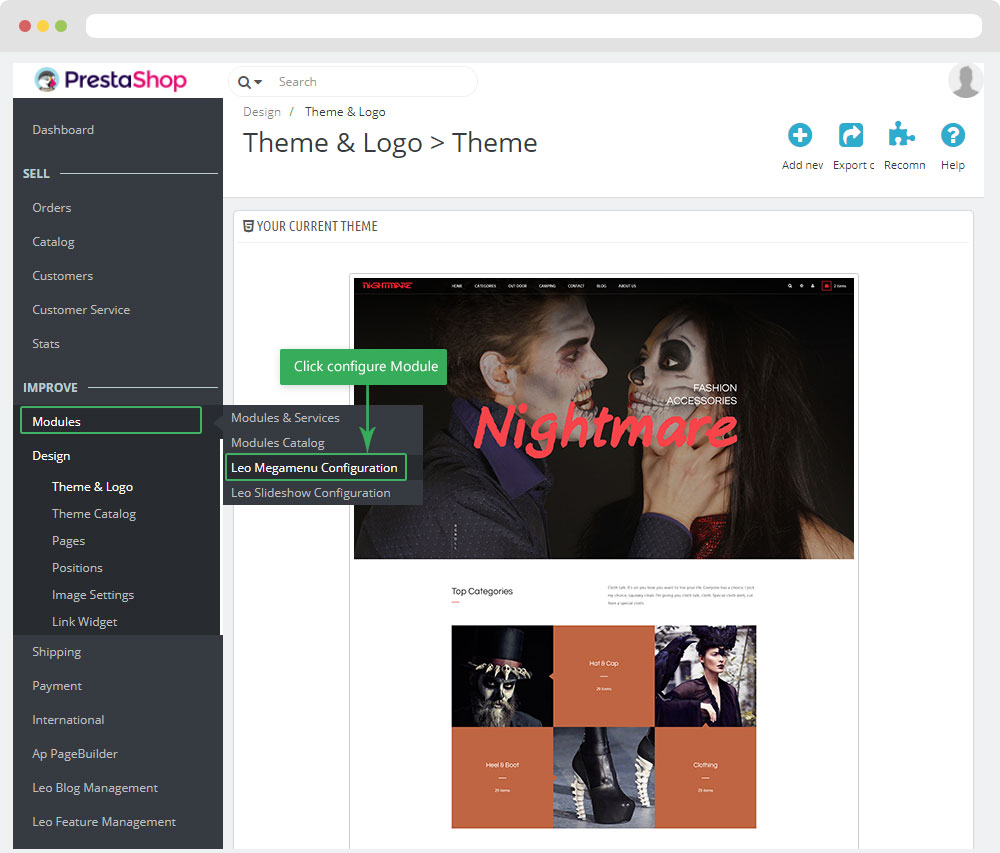Open Modules Catalog submenu entry
This screenshot has height=853, width=1000.
point(278,443)
